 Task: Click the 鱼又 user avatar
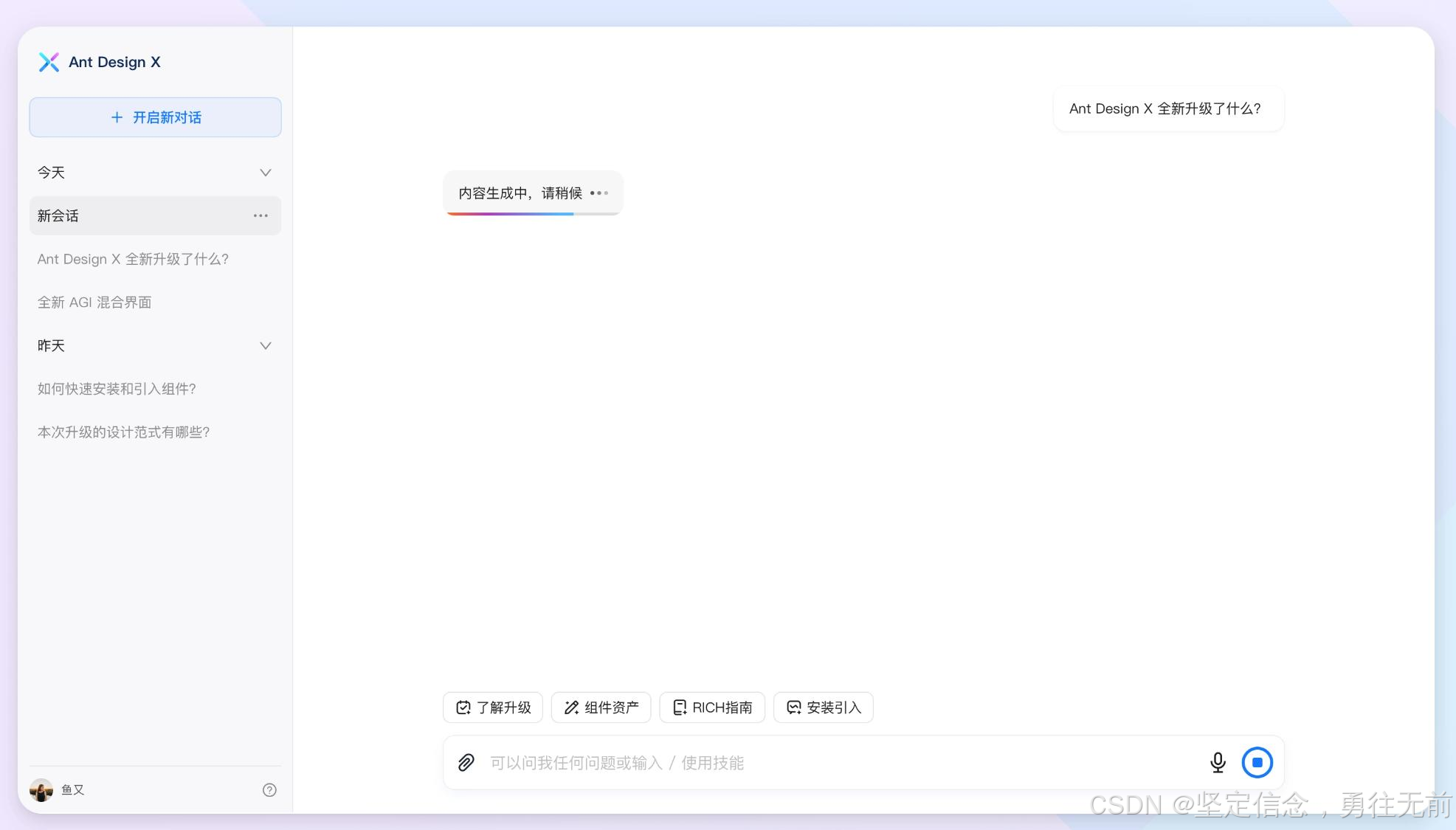click(x=41, y=790)
